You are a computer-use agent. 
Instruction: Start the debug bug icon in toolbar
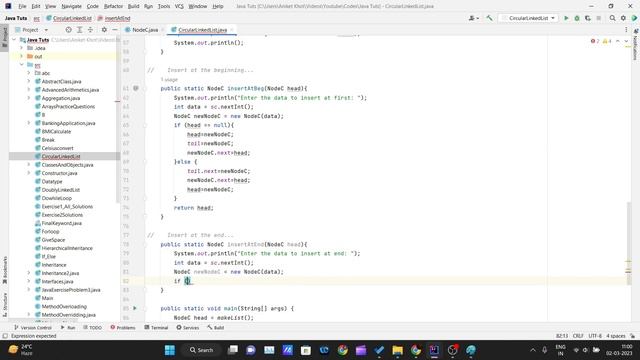tap(577, 18)
